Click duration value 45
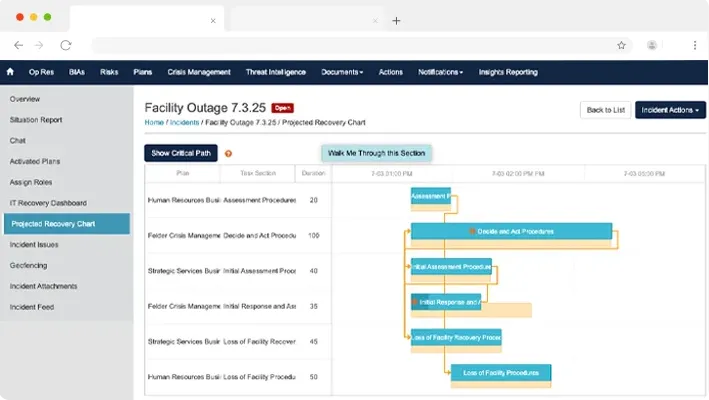 tap(313, 341)
